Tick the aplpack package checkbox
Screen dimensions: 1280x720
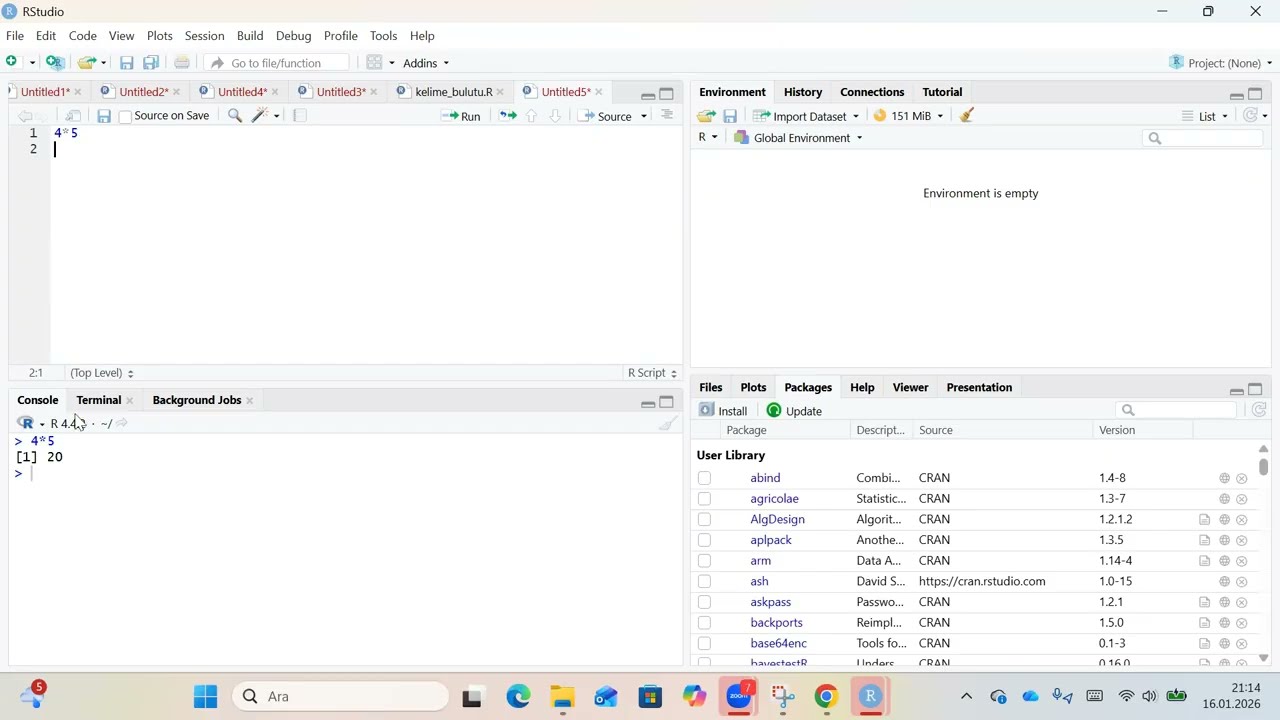[x=704, y=541]
